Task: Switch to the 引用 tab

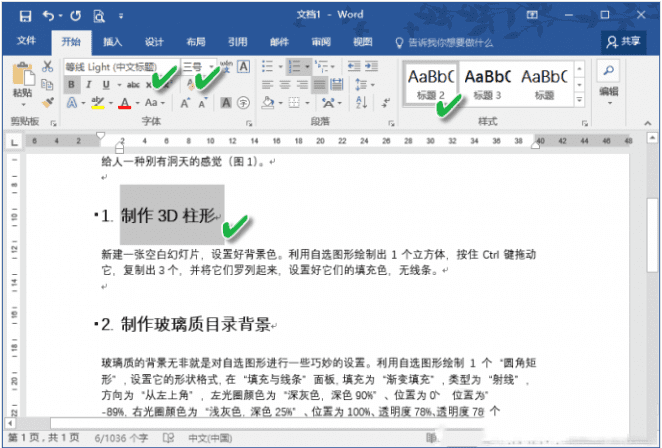Action: pyautogui.click(x=238, y=42)
